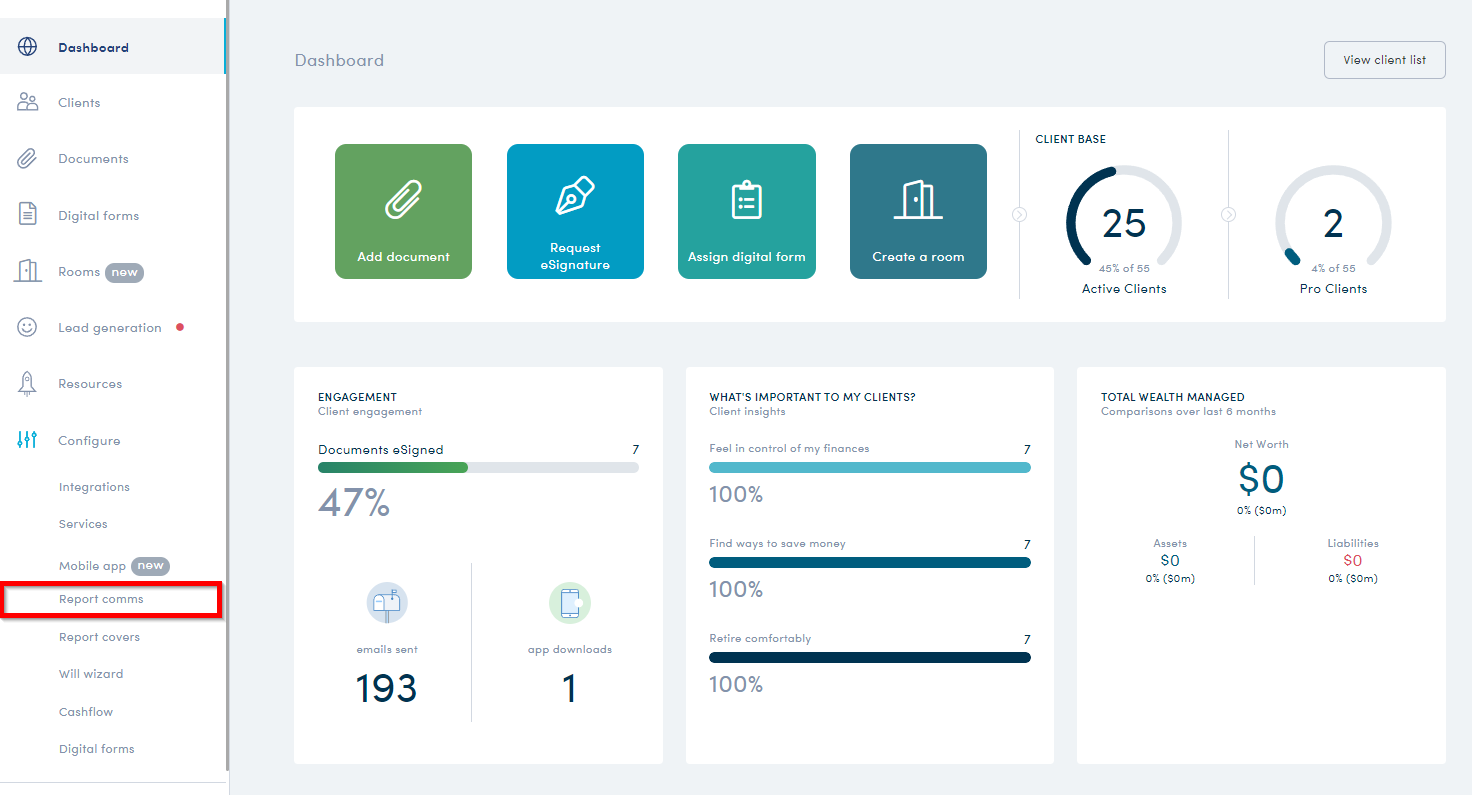Click the green Add document tile

403,211
